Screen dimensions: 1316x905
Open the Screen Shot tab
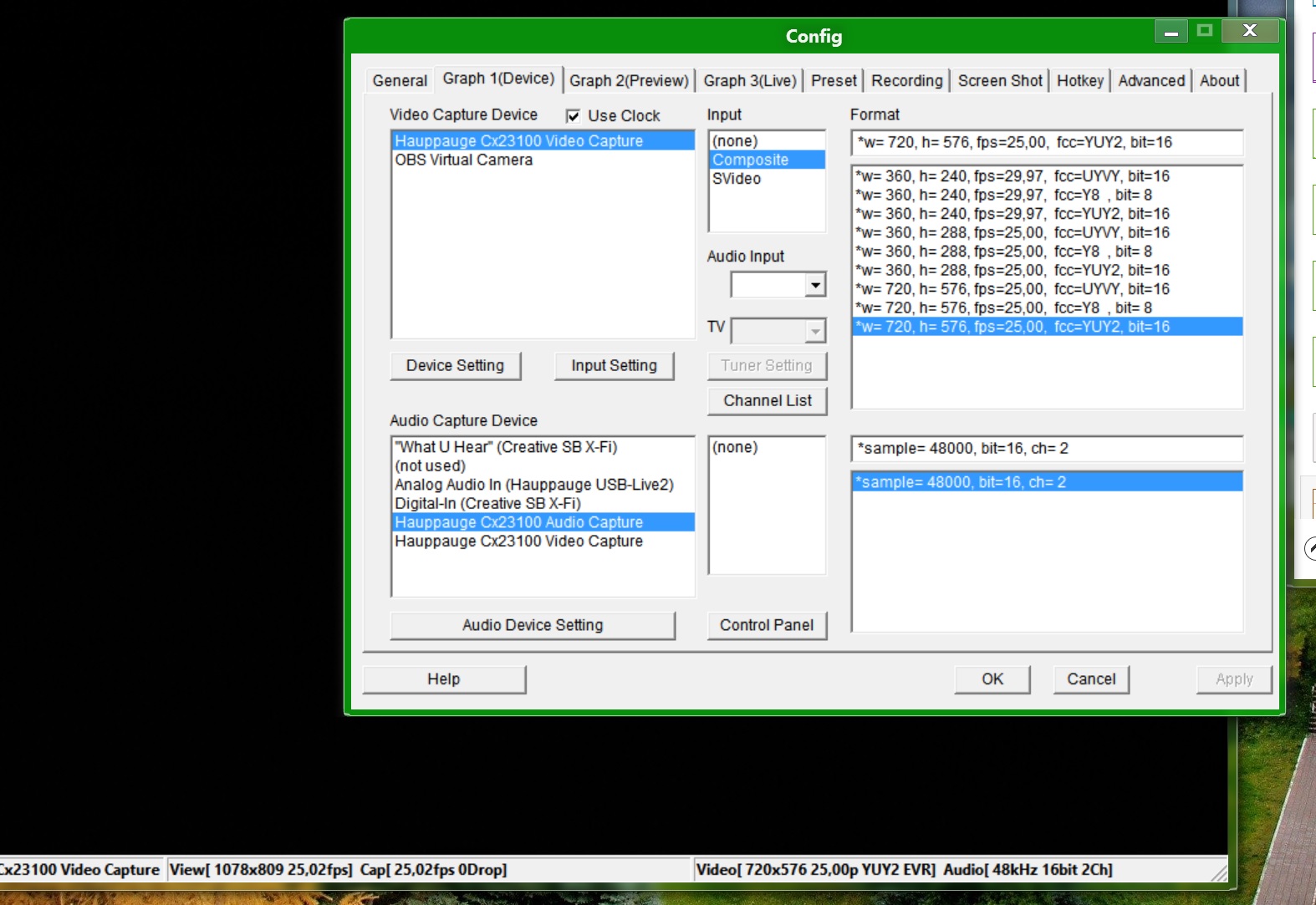1000,80
